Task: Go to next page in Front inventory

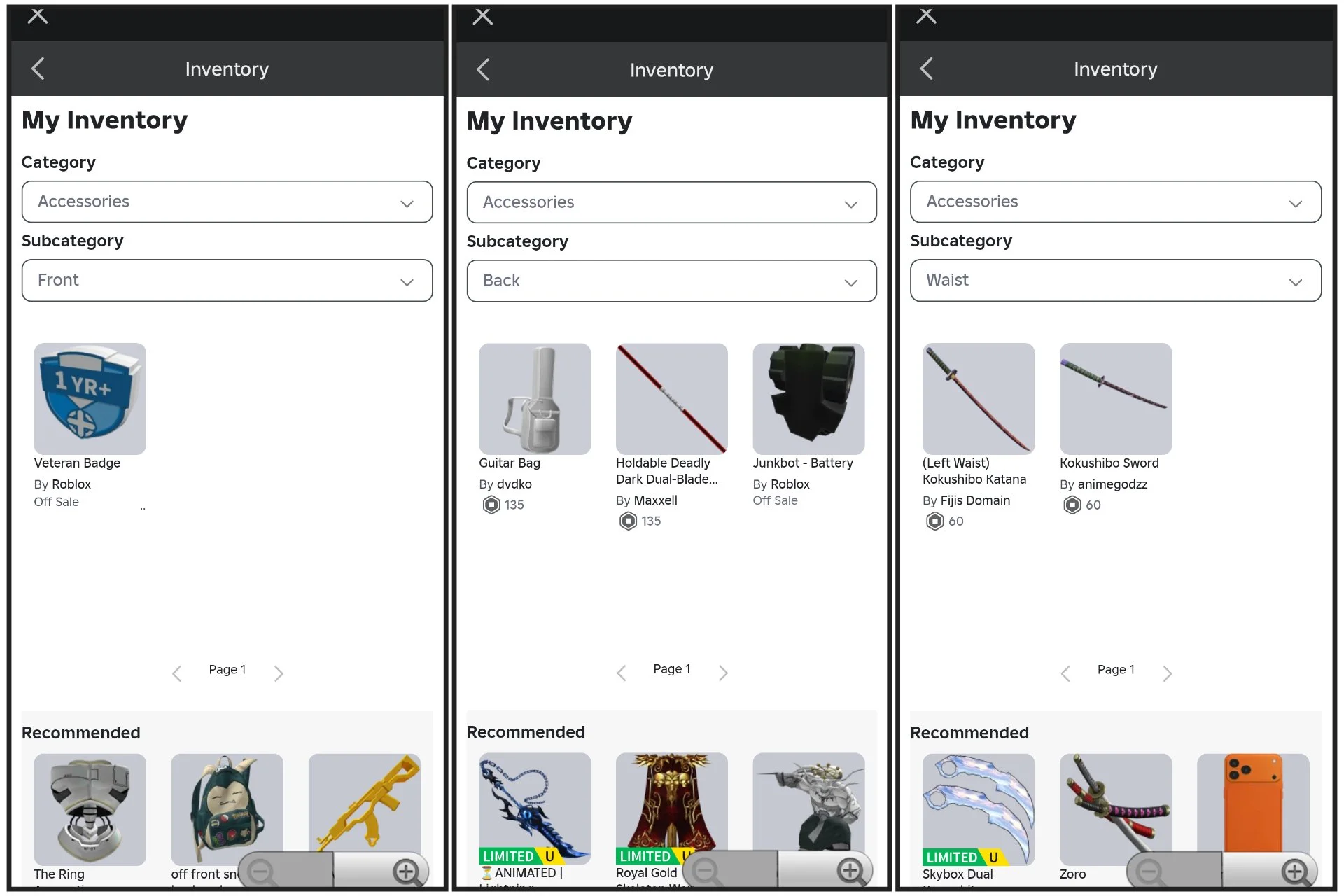Action: tap(279, 673)
